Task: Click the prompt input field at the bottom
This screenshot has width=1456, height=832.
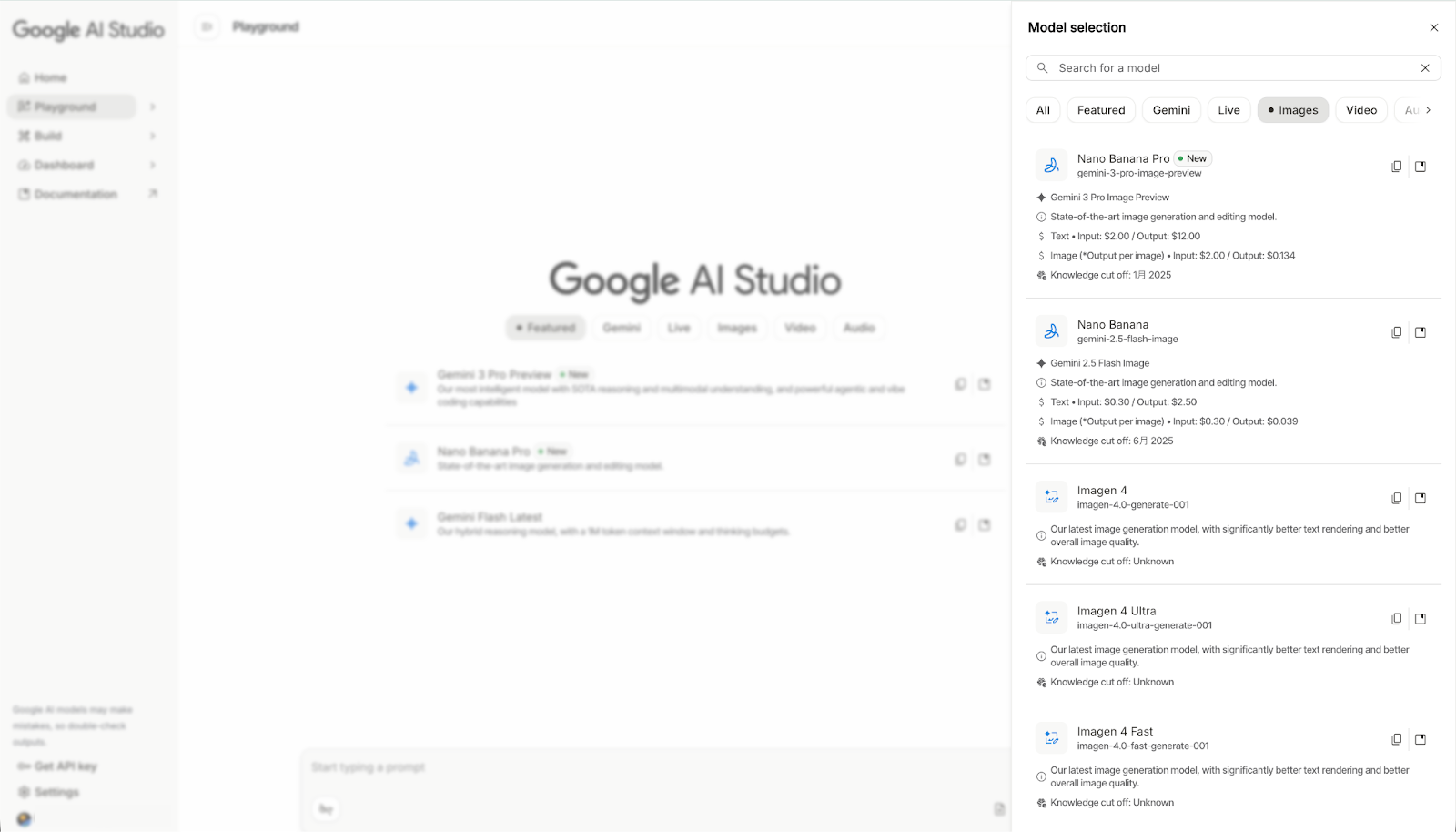Action: tap(637, 767)
